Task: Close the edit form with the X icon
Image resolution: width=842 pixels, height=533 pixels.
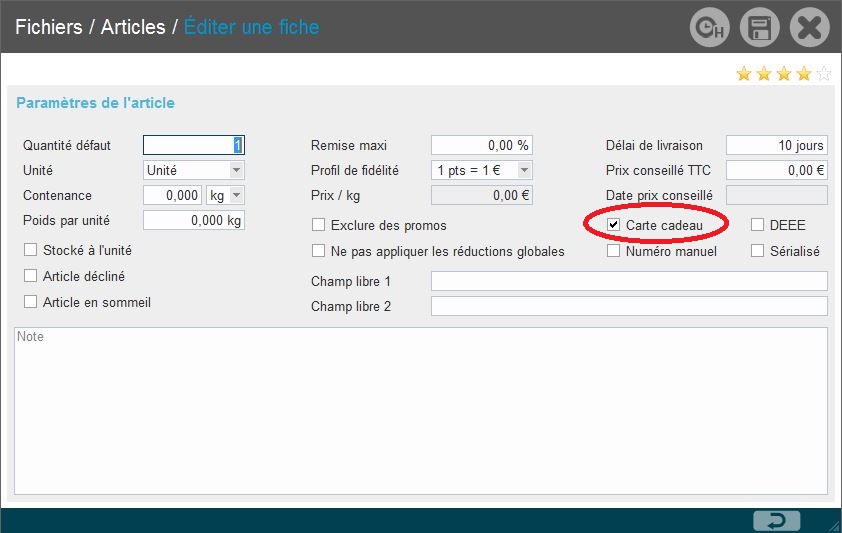Action: [809, 27]
